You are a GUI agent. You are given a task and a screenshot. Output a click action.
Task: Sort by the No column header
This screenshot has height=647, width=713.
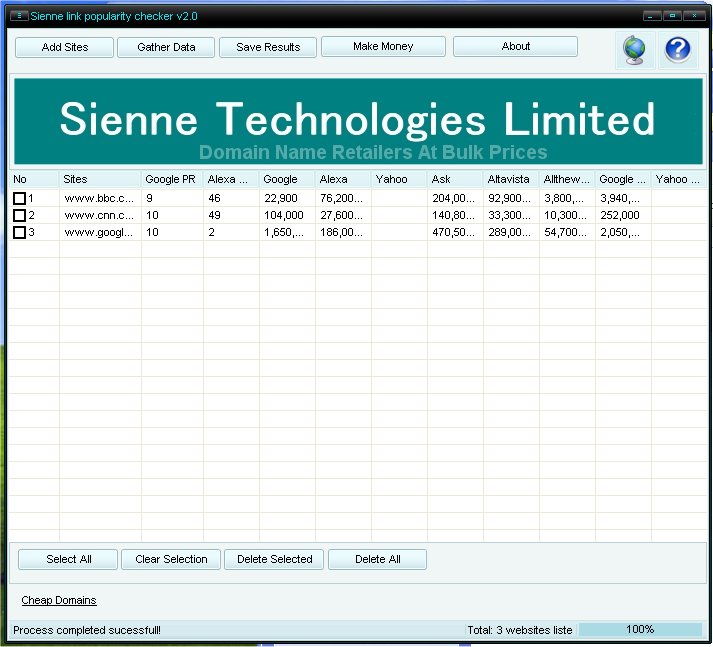pyautogui.click(x=34, y=179)
